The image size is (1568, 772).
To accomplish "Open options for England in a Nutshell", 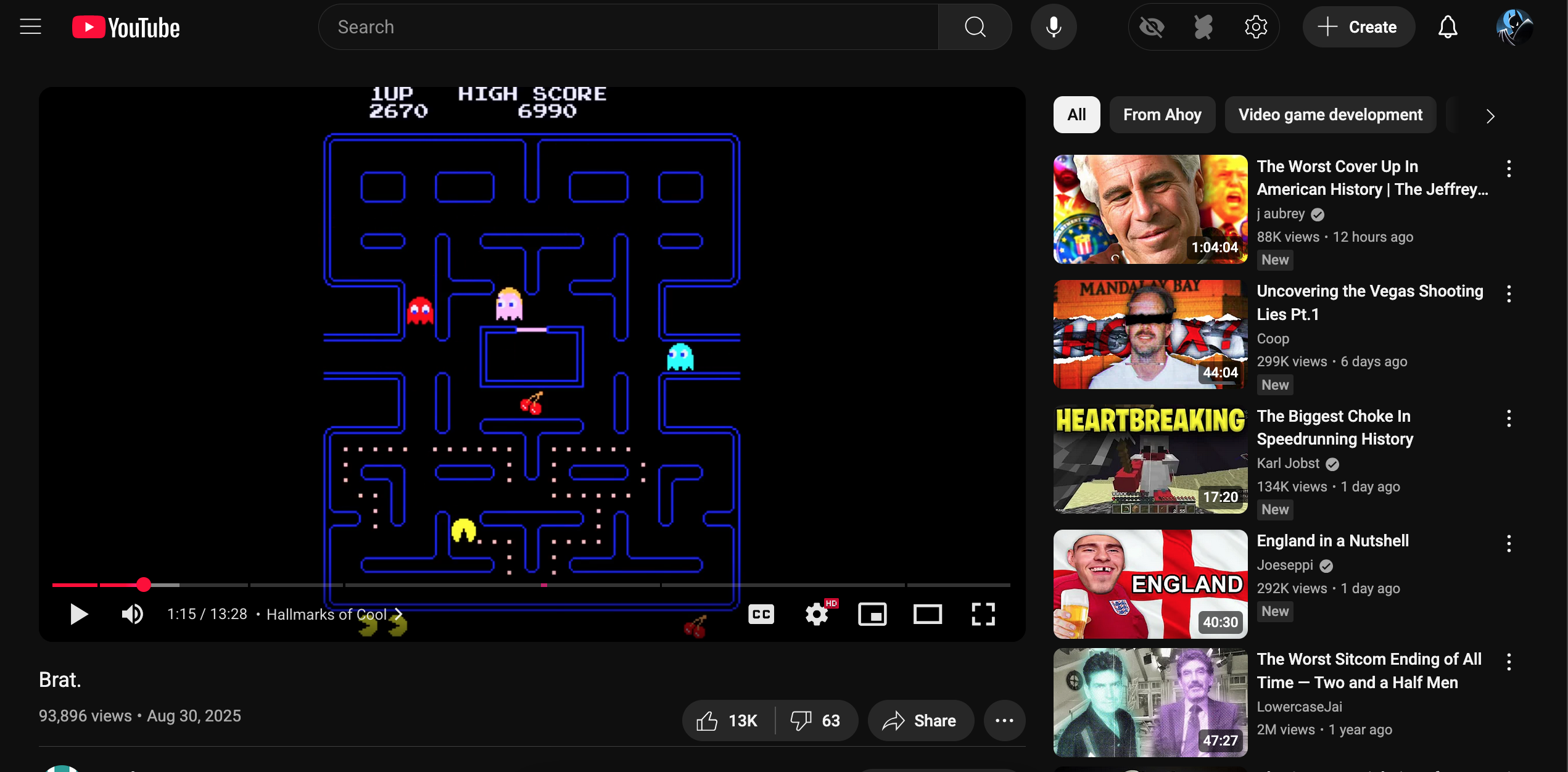I will coord(1509,543).
